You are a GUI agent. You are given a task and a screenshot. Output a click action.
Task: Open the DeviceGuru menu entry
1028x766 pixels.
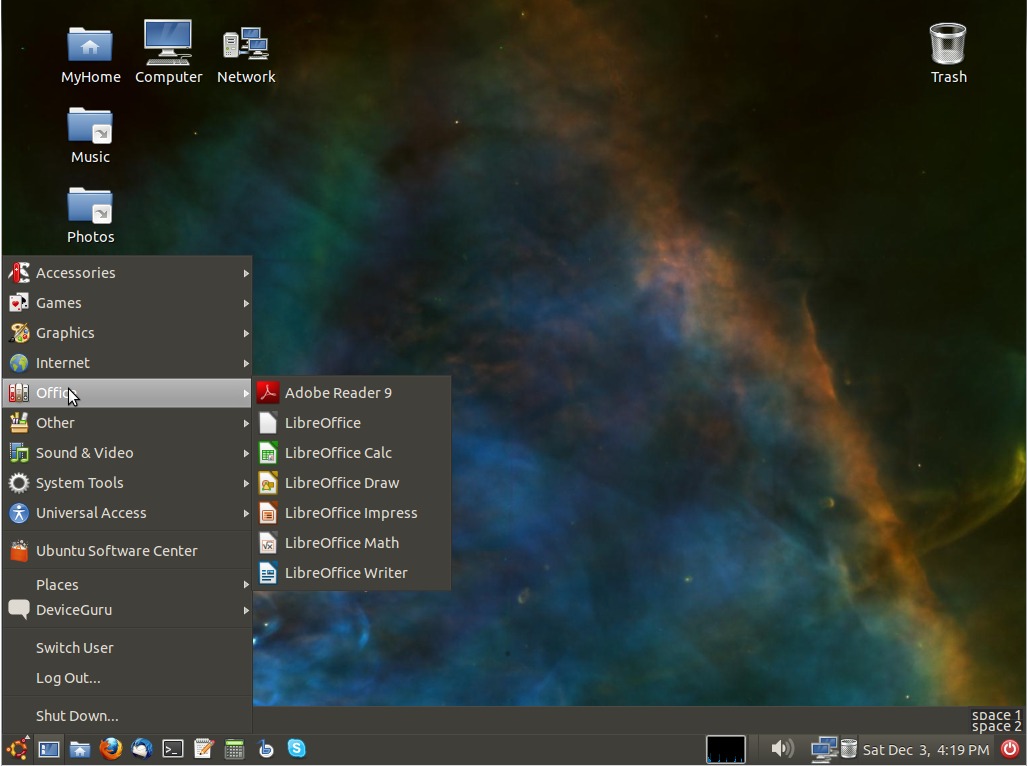point(127,610)
